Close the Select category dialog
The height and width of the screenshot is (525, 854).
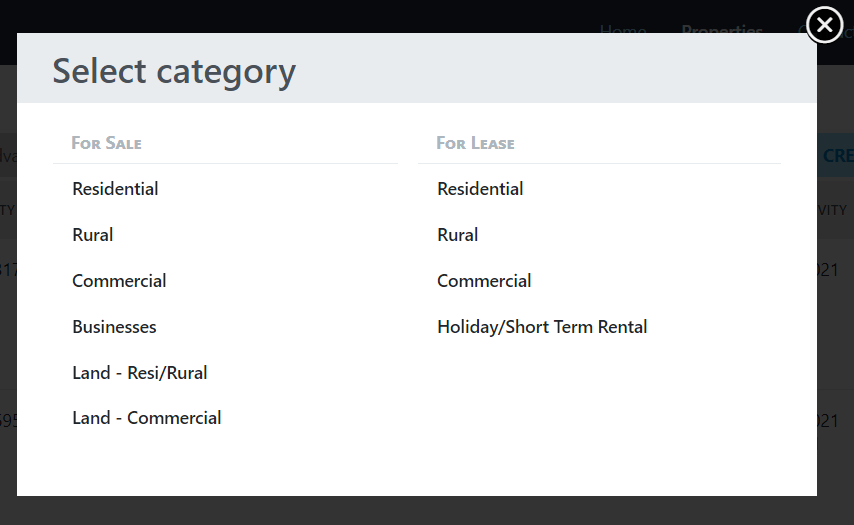[824, 25]
